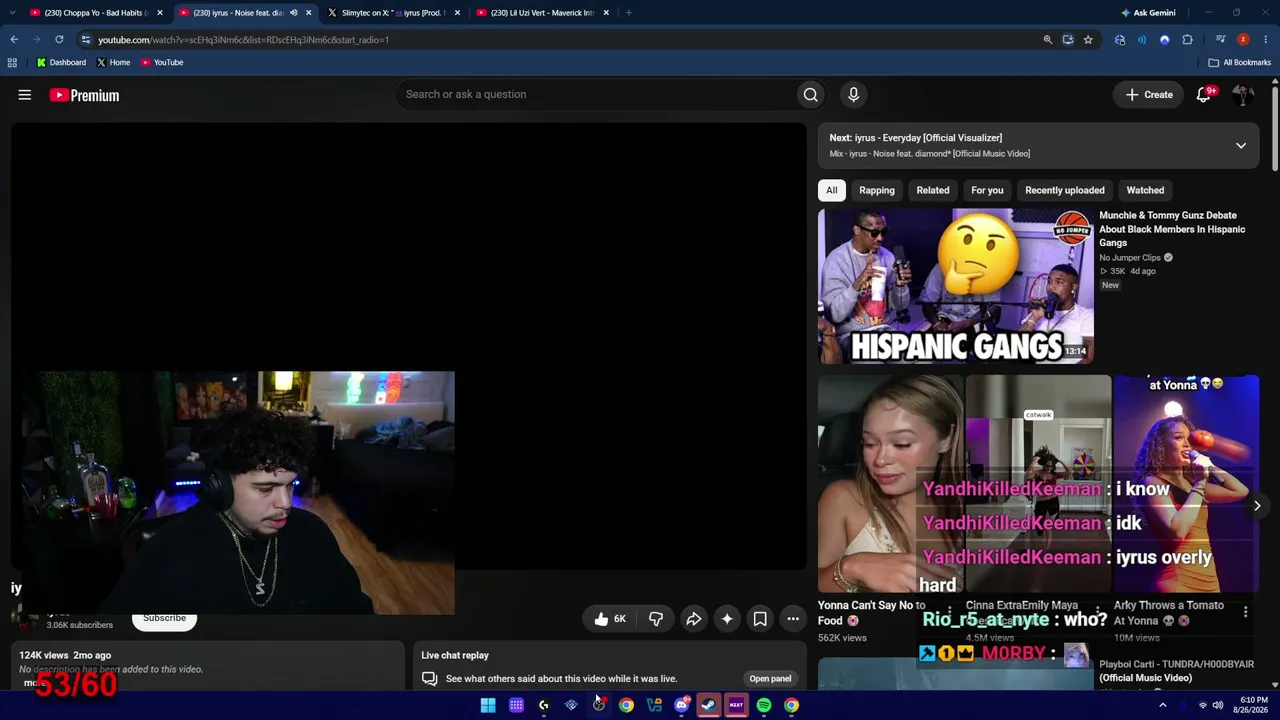Click the NEXT app taskbar icon

[x=736, y=705]
